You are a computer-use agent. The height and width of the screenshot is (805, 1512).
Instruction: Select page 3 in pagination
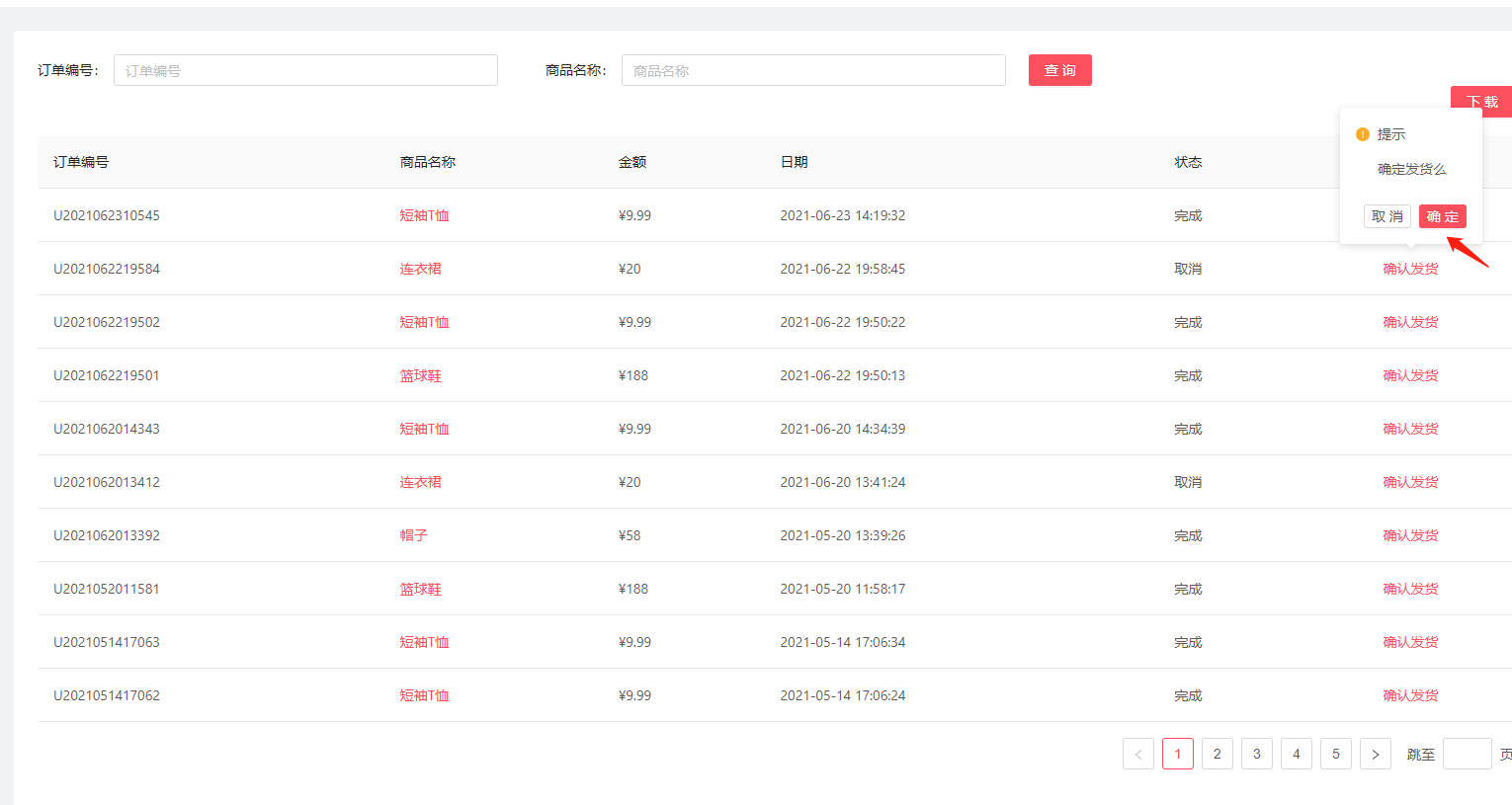[x=1257, y=754]
